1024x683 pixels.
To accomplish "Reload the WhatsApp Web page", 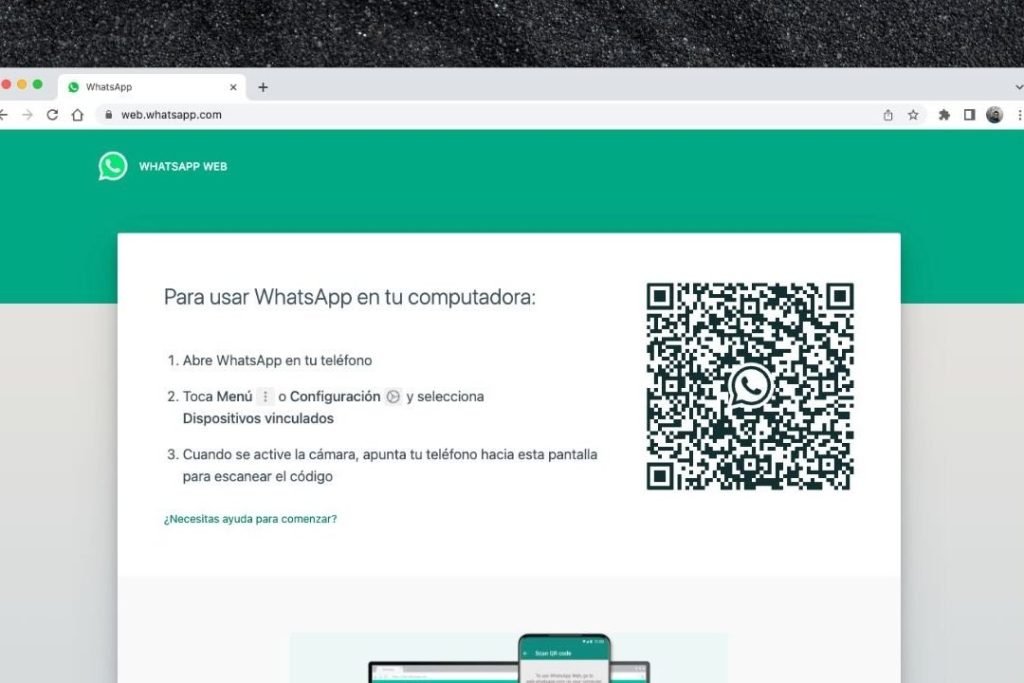I will (x=53, y=115).
